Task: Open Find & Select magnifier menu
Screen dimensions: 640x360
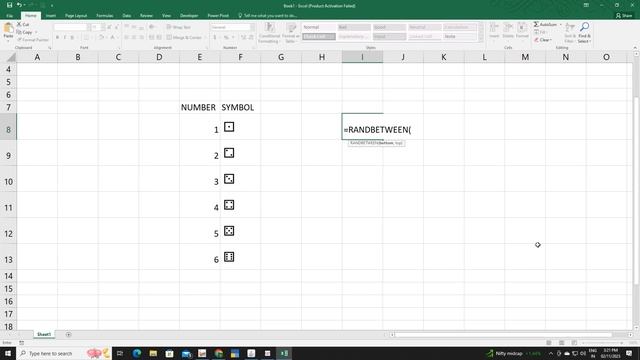Action: (x=584, y=33)
